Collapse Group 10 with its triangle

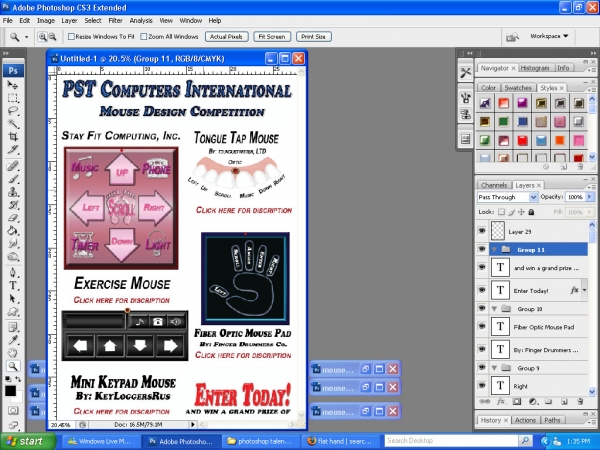pos(494,308)
